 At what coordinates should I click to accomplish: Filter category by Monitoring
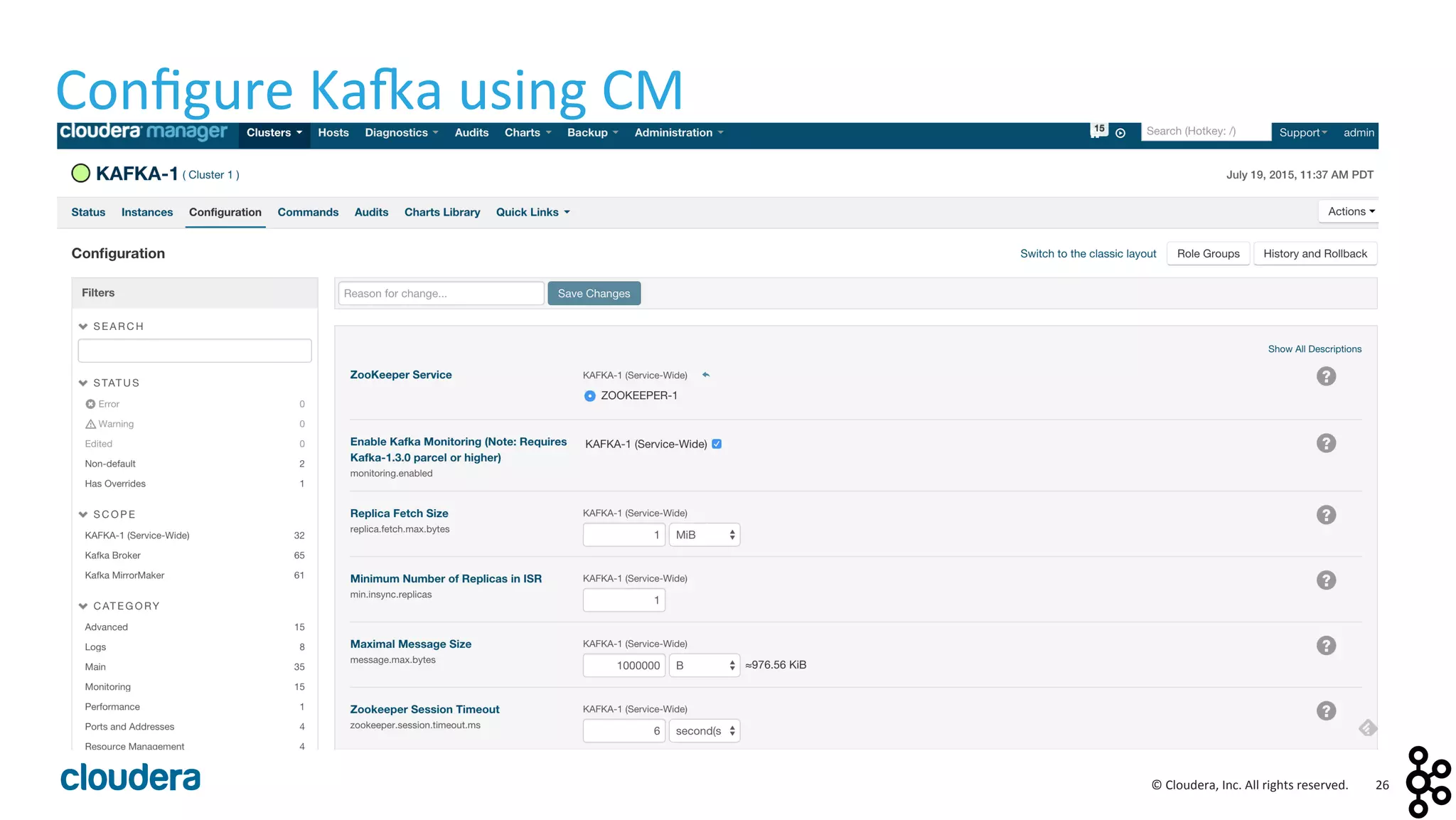click(195, 687)
